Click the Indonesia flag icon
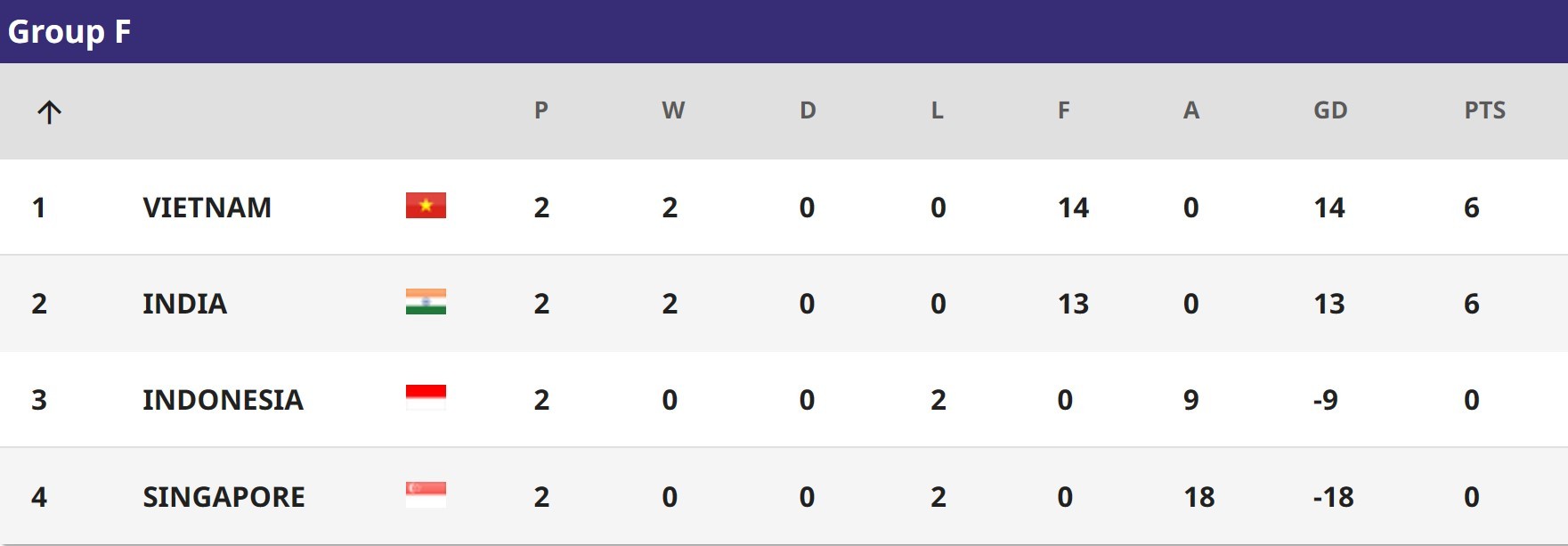The width and height of the screenshot is (1568, 546). 426,398
